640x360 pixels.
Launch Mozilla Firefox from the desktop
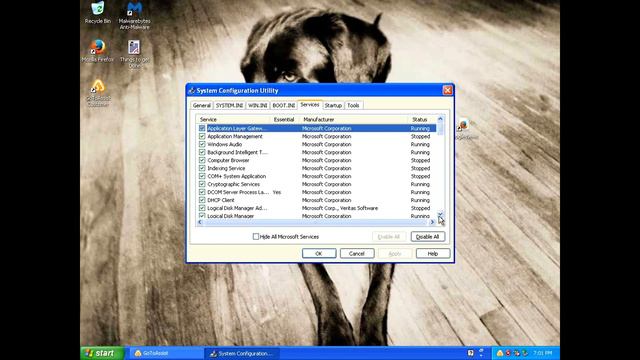point(98,51)
